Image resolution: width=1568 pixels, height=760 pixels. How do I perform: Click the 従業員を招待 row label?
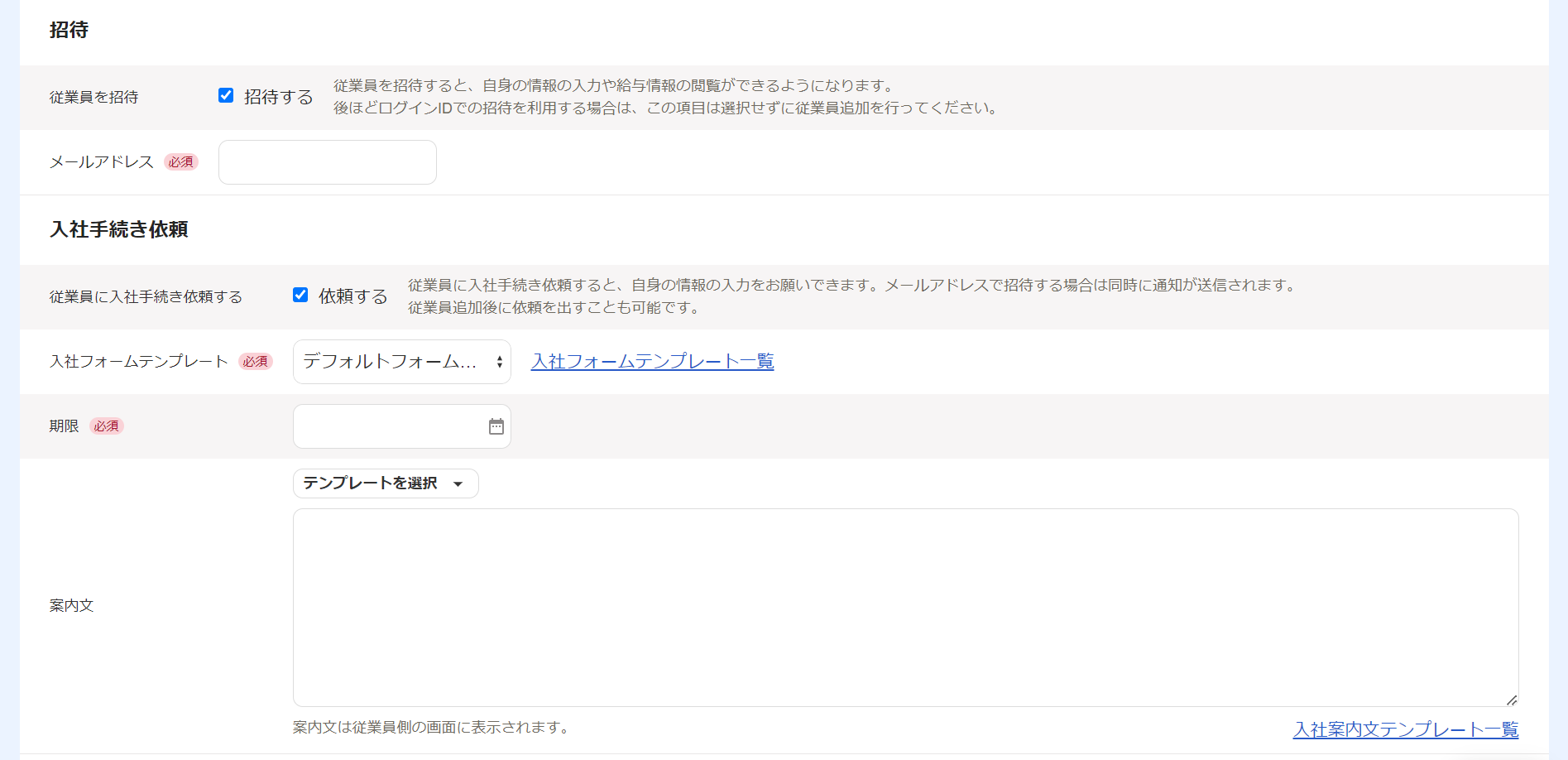coord(94,98)
